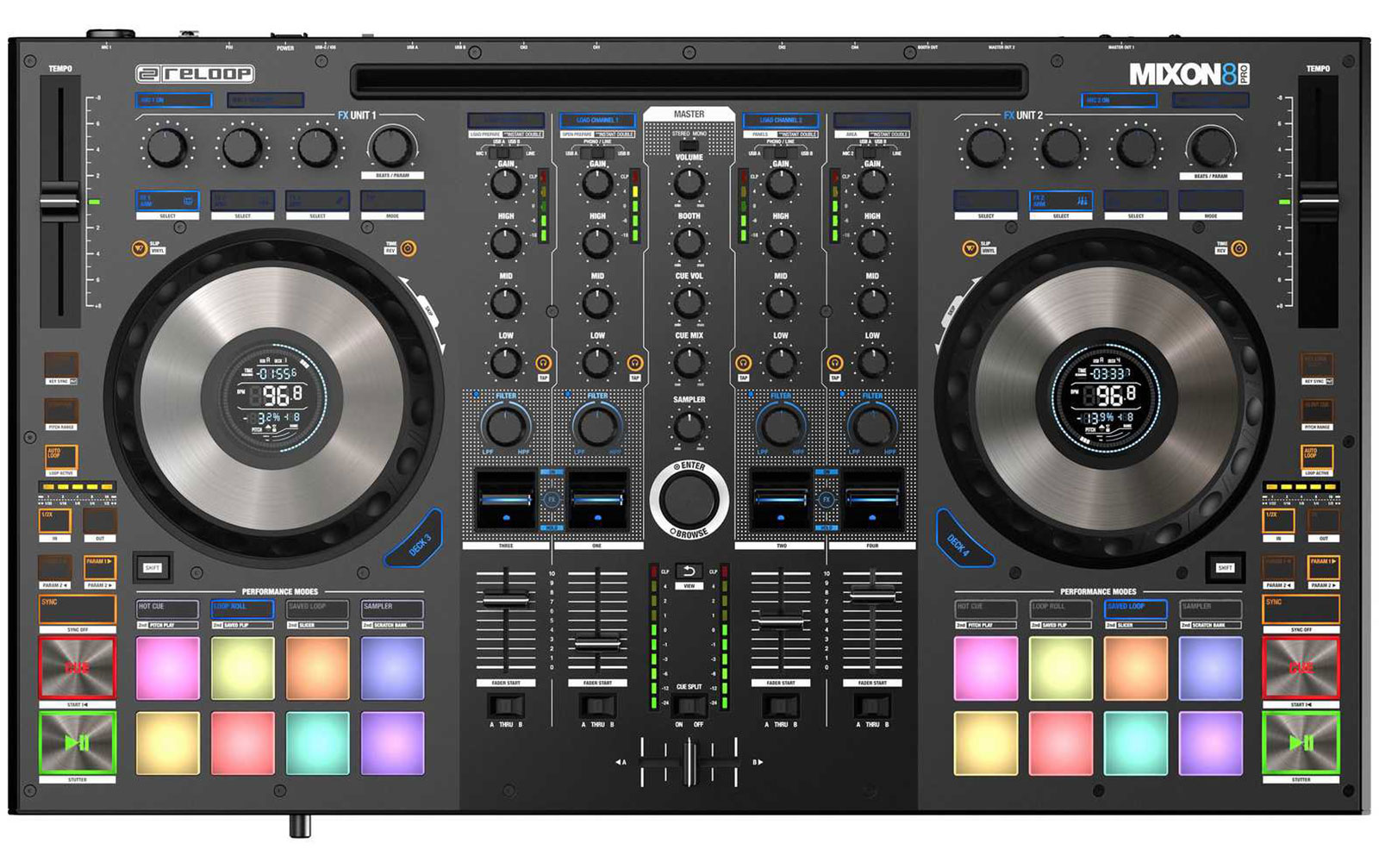The height and width of the screenshot is (868, 1379).
Task: Touch the right jog wheel display
Action: click(1106, 397)
